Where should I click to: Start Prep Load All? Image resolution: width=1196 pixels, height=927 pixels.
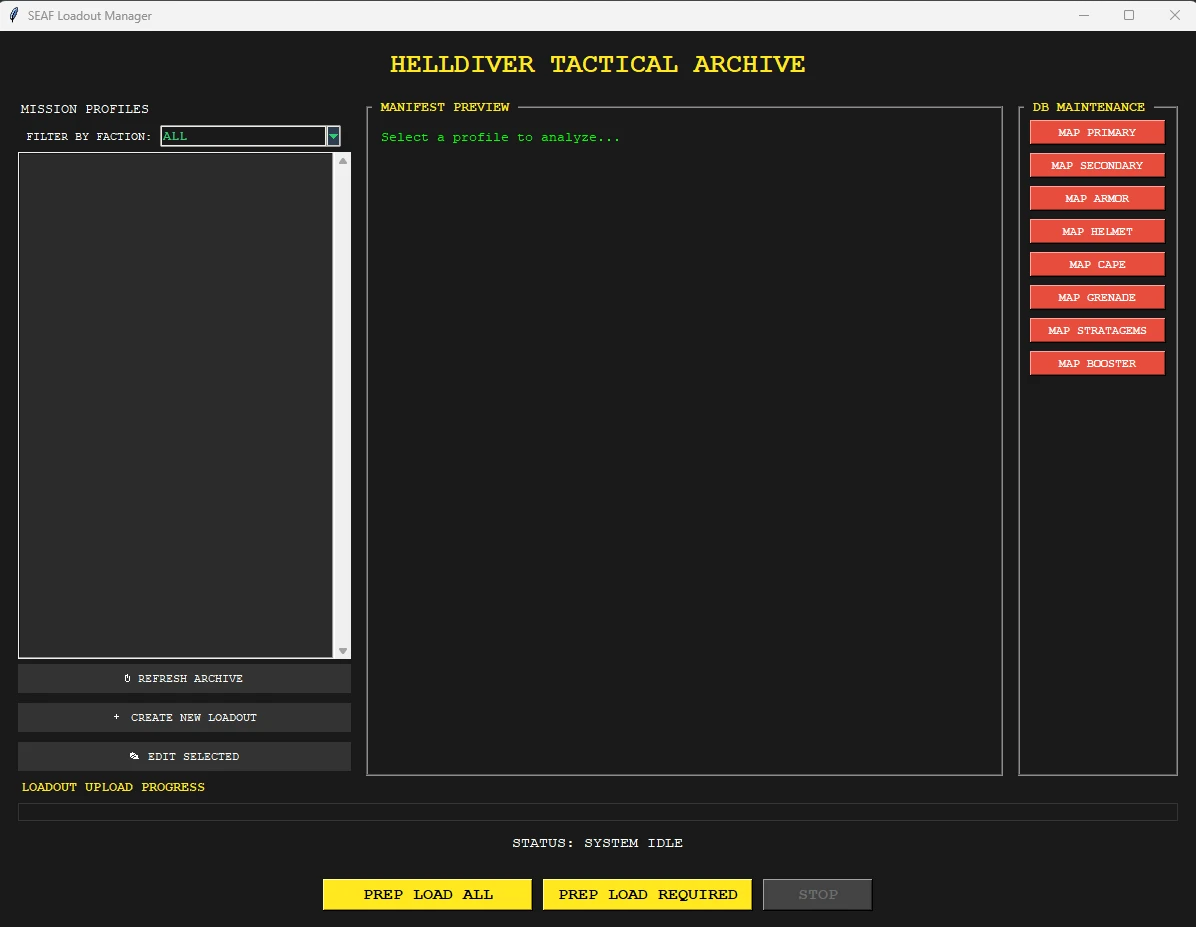click(427, 894)
